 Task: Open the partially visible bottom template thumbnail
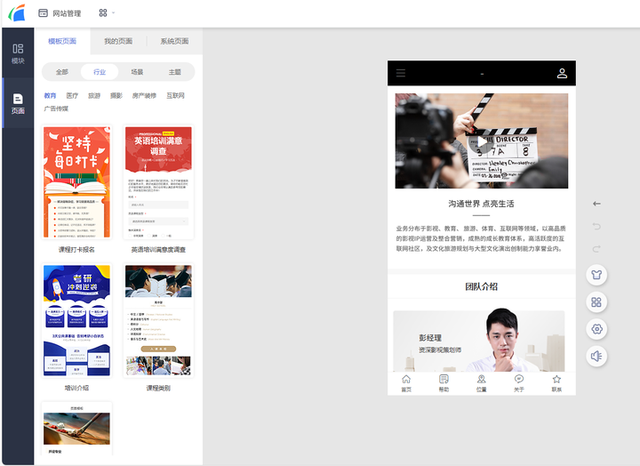coord(77,428)
